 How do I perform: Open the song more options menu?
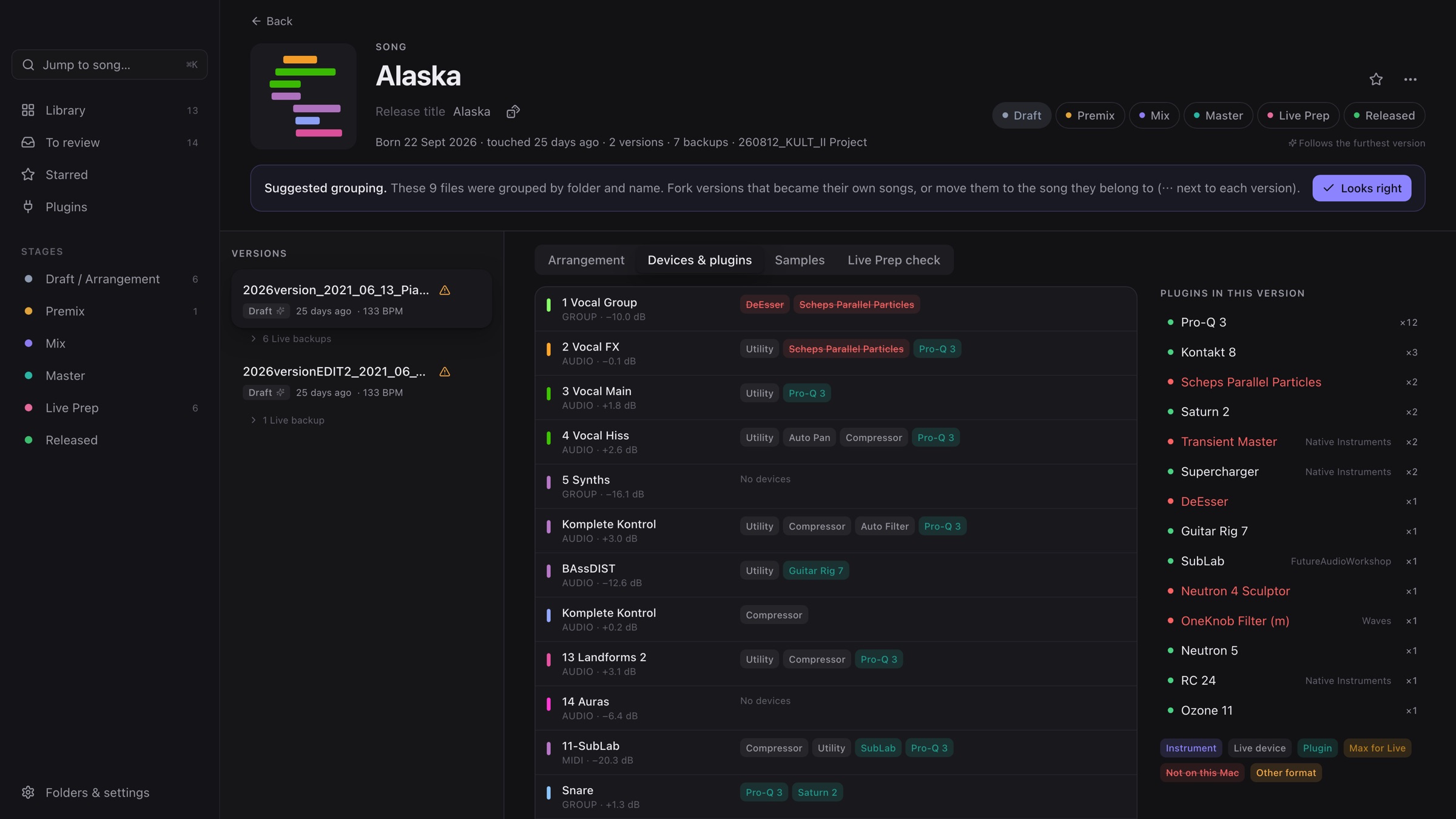click(1410, 79)
